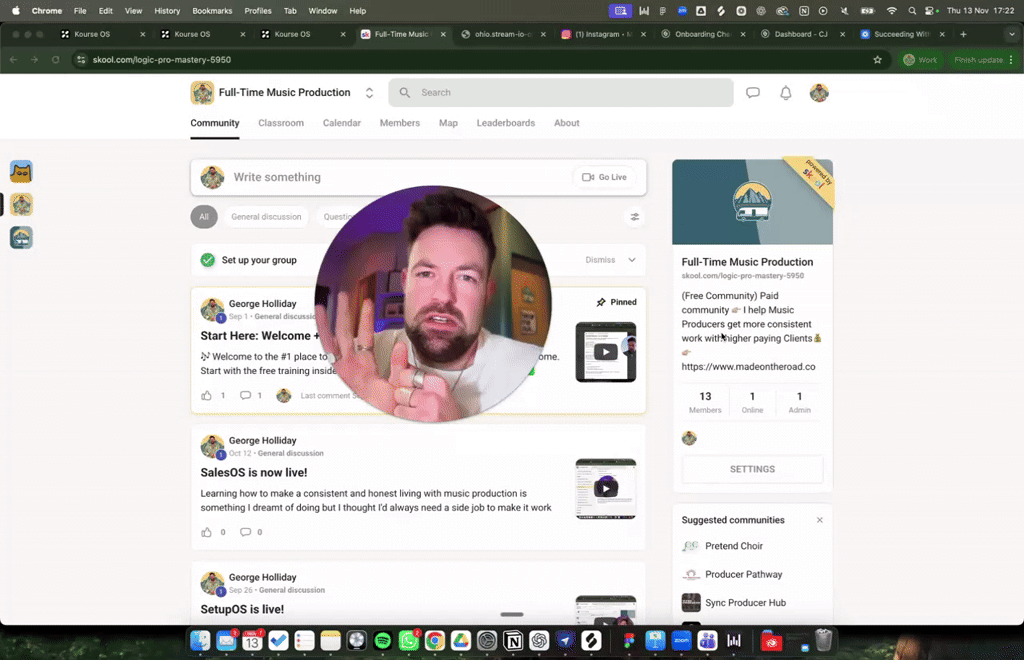The height and width of the screenshot is (660, 1024).
Task: Open WhatsApp from the Dock
Action: pos(409,641)
